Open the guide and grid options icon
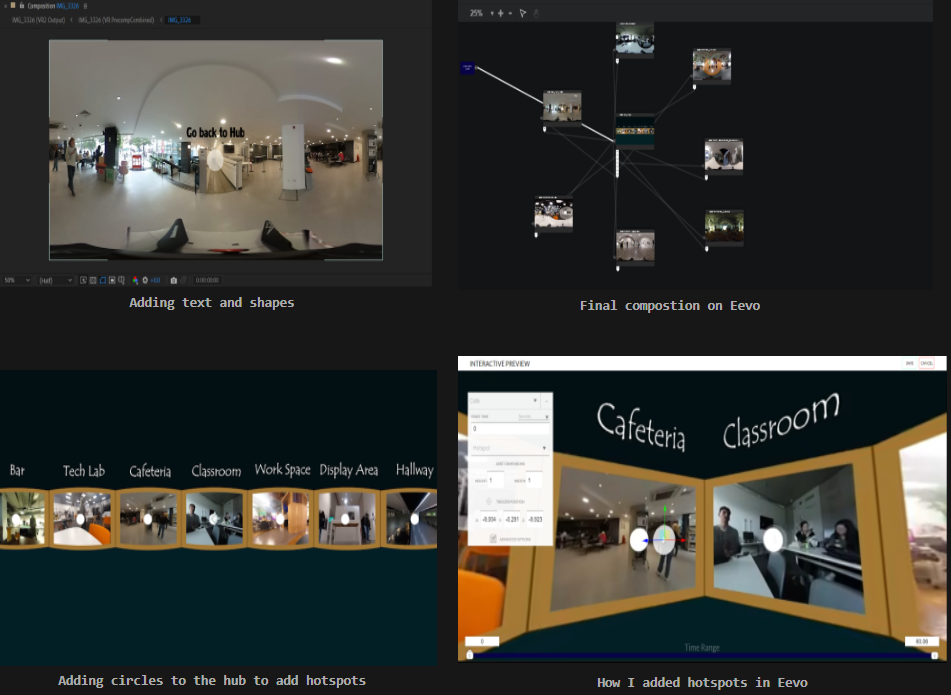 tap(121, 280)
